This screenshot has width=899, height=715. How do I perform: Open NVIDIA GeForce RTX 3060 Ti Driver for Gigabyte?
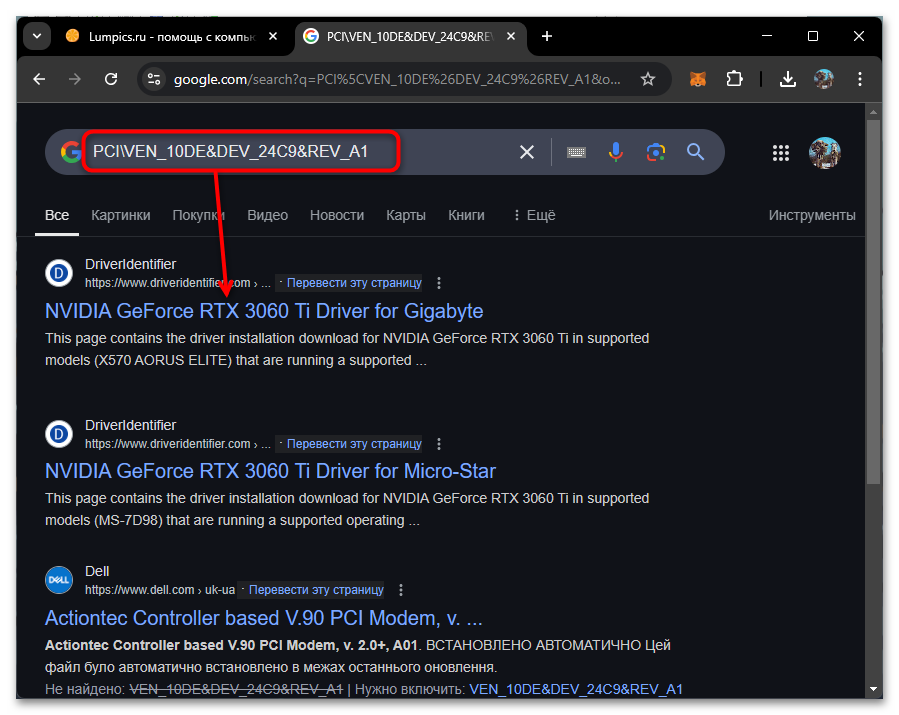pos(264,311)
